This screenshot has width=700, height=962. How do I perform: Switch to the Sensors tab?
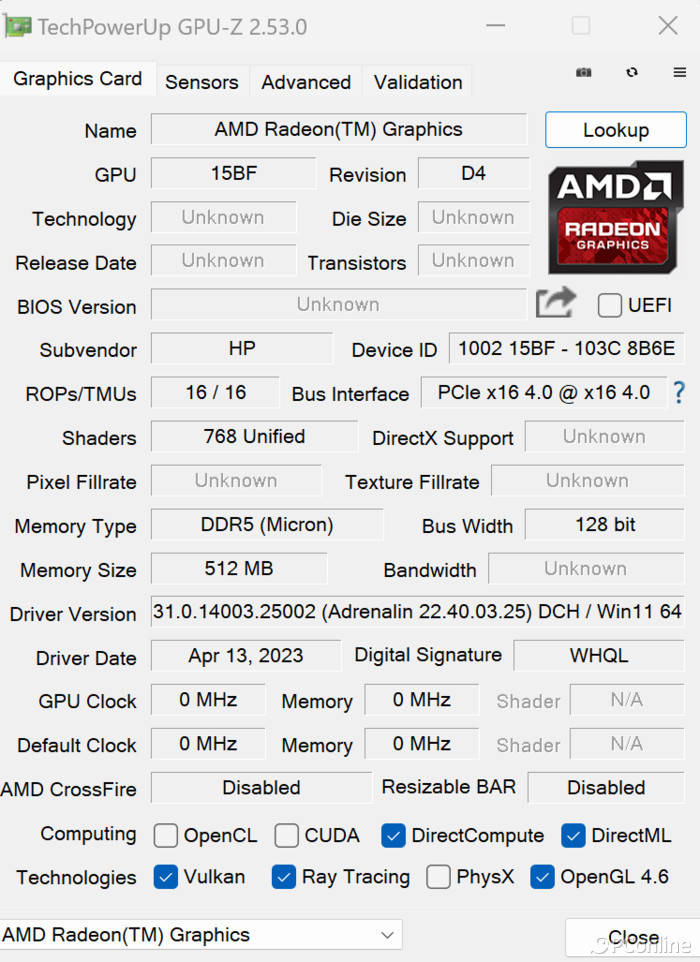(x=202, y=82)
